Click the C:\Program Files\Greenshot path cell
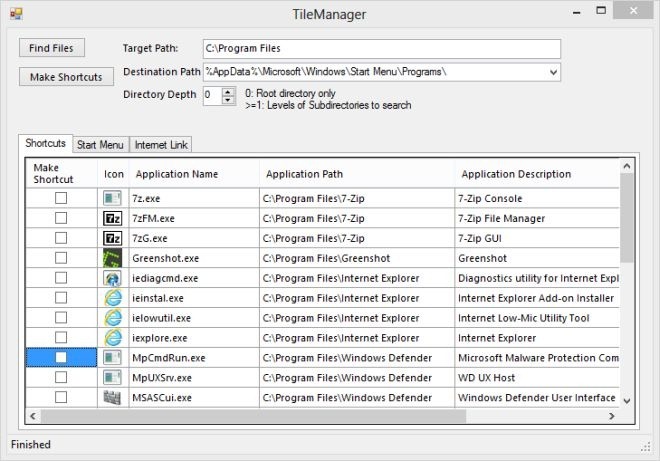Image resolution: width=660 pixels, height=461 pixels. click(x=357, y=258)
